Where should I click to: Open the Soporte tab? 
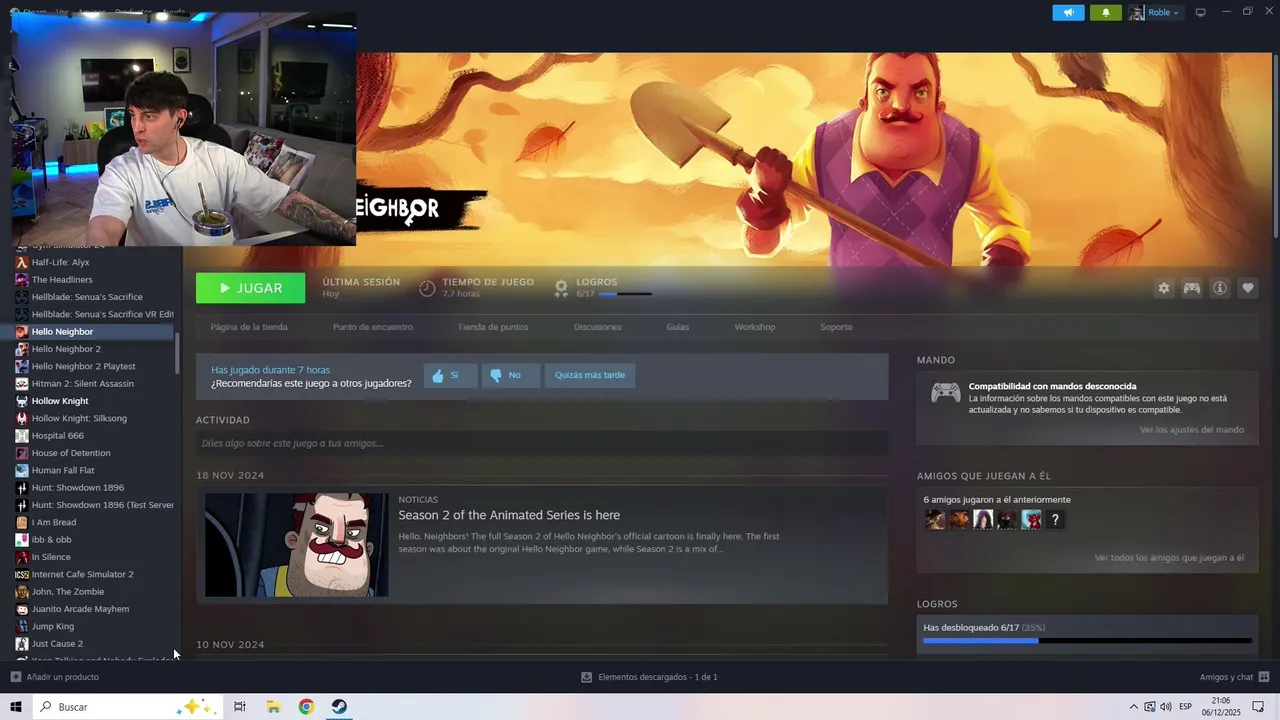[837, 327]
